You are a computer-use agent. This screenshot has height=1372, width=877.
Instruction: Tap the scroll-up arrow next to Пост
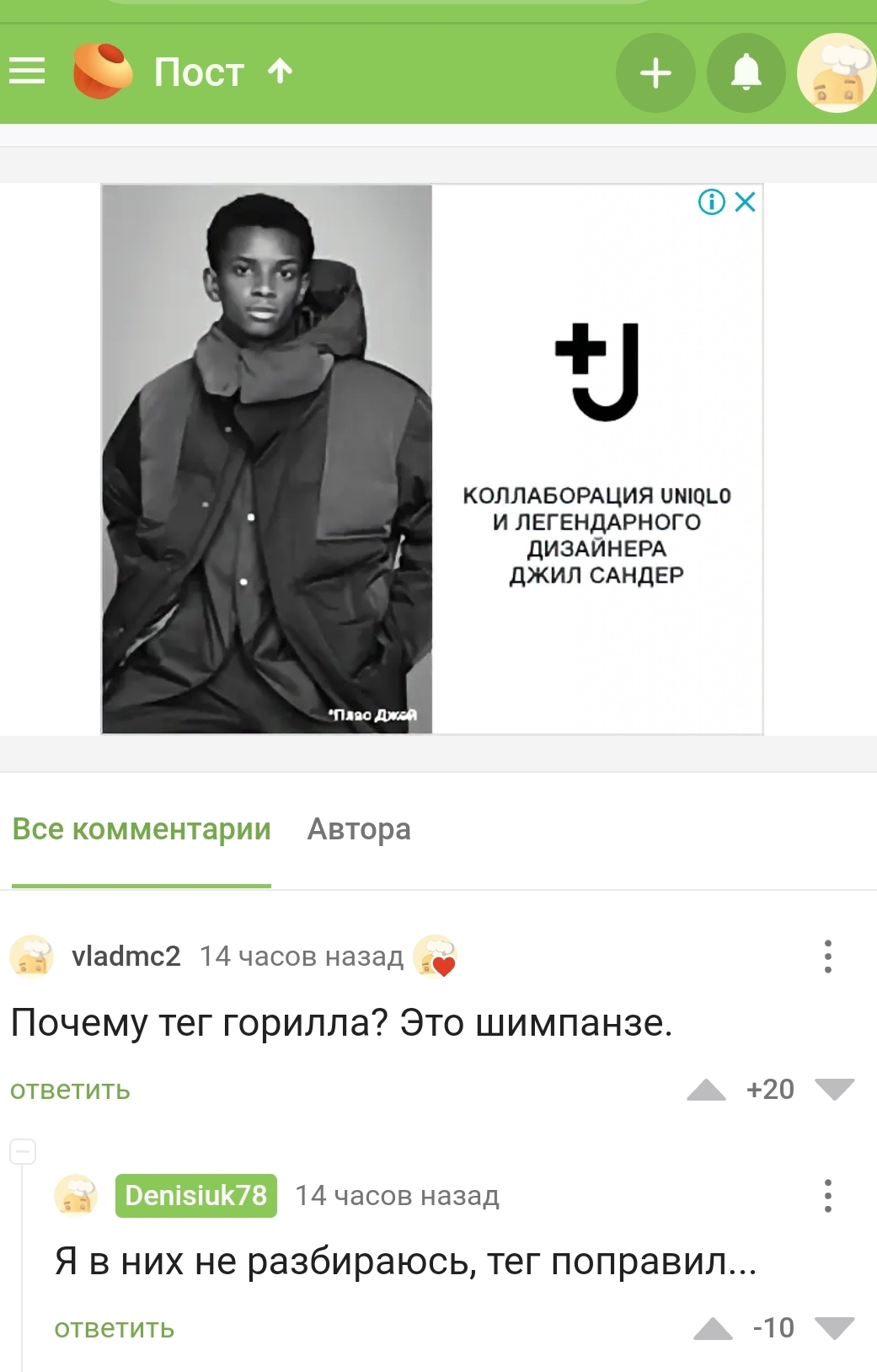(280, 72)
